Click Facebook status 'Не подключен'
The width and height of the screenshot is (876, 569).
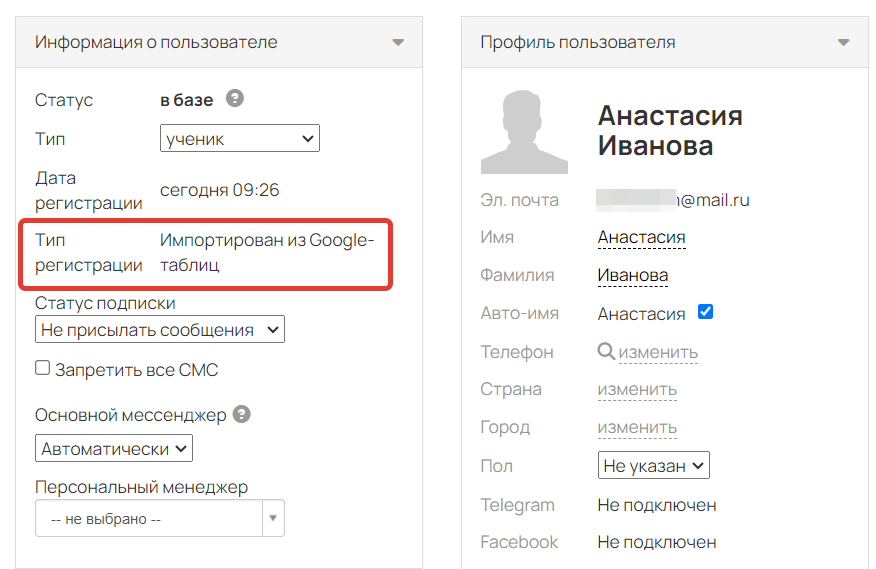coord(657,542)
